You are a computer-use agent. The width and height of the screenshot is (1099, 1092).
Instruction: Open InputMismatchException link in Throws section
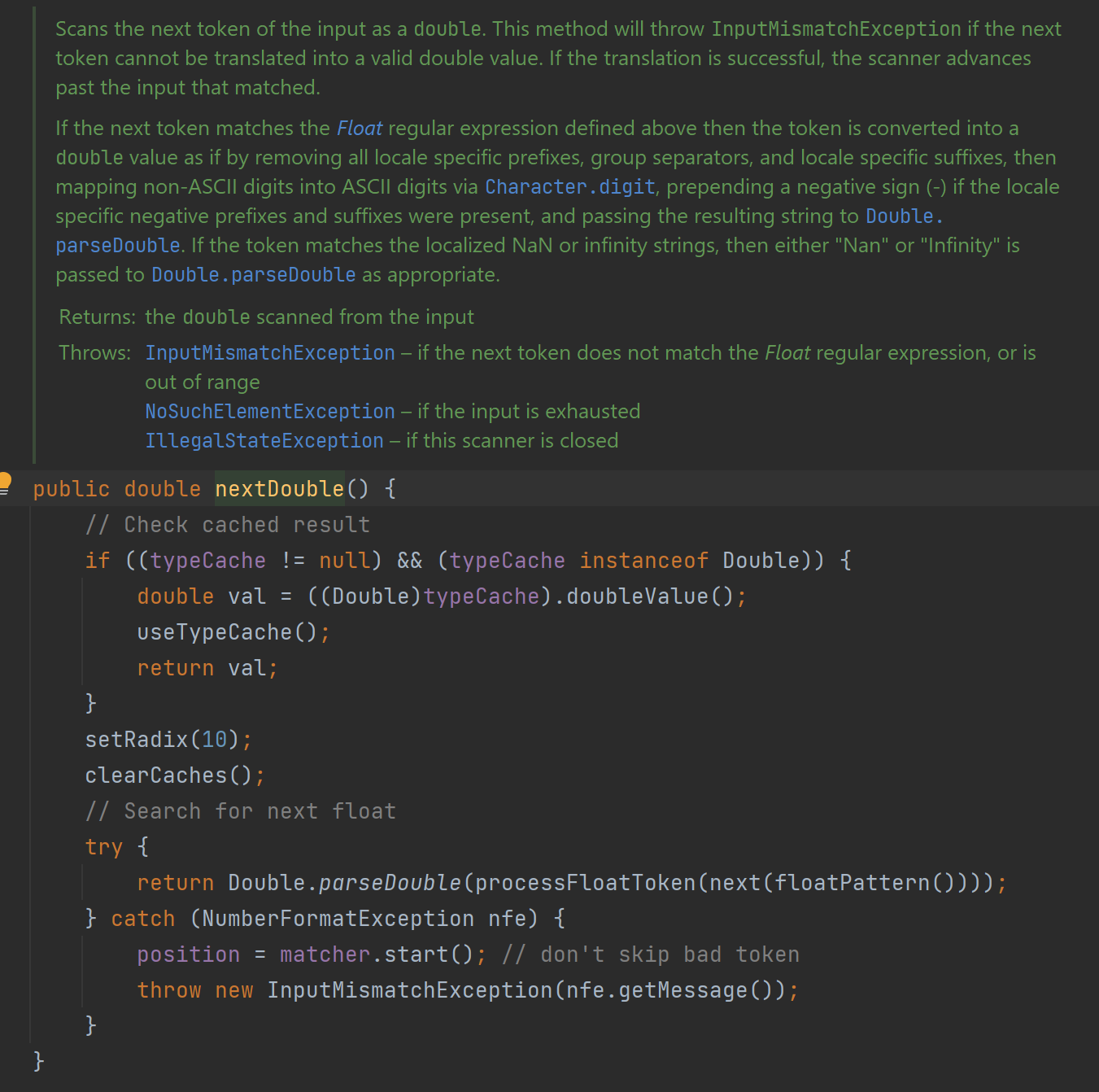(269, 353)
